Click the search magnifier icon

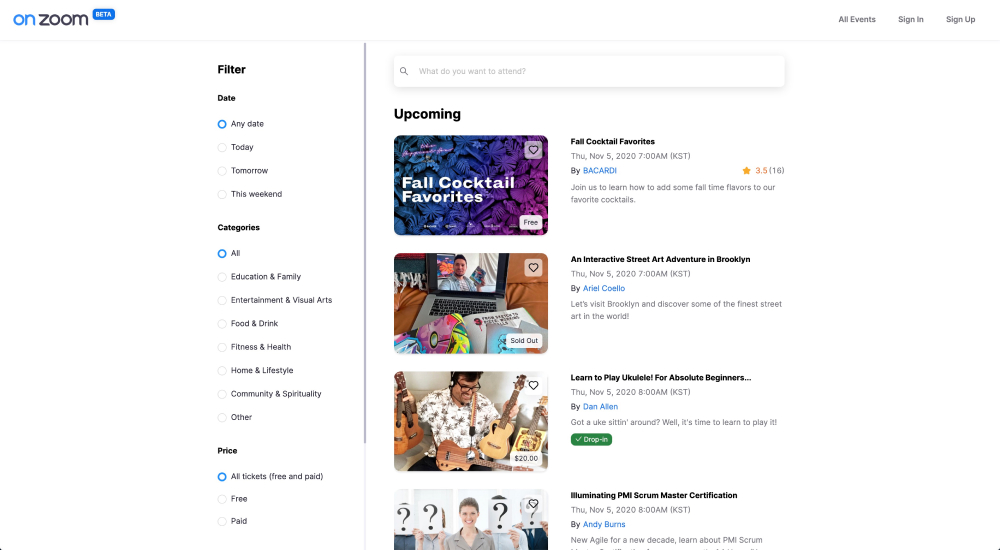pyautogui.click(x=404, y=71)
